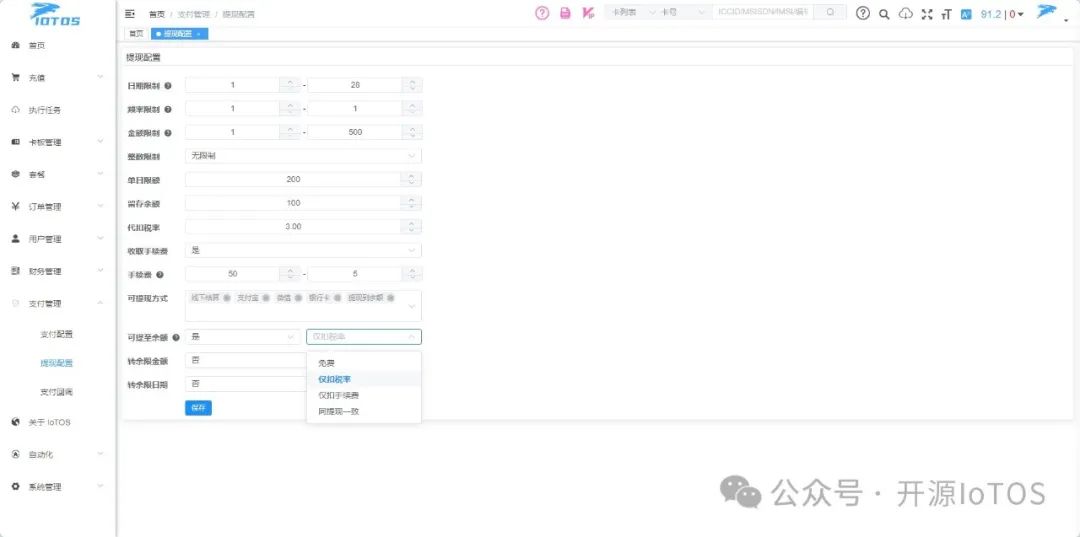Viewport: 1080px width, 537px height.
Task: Open the pink question-mark help icon
Action: [x=542, y=13]
